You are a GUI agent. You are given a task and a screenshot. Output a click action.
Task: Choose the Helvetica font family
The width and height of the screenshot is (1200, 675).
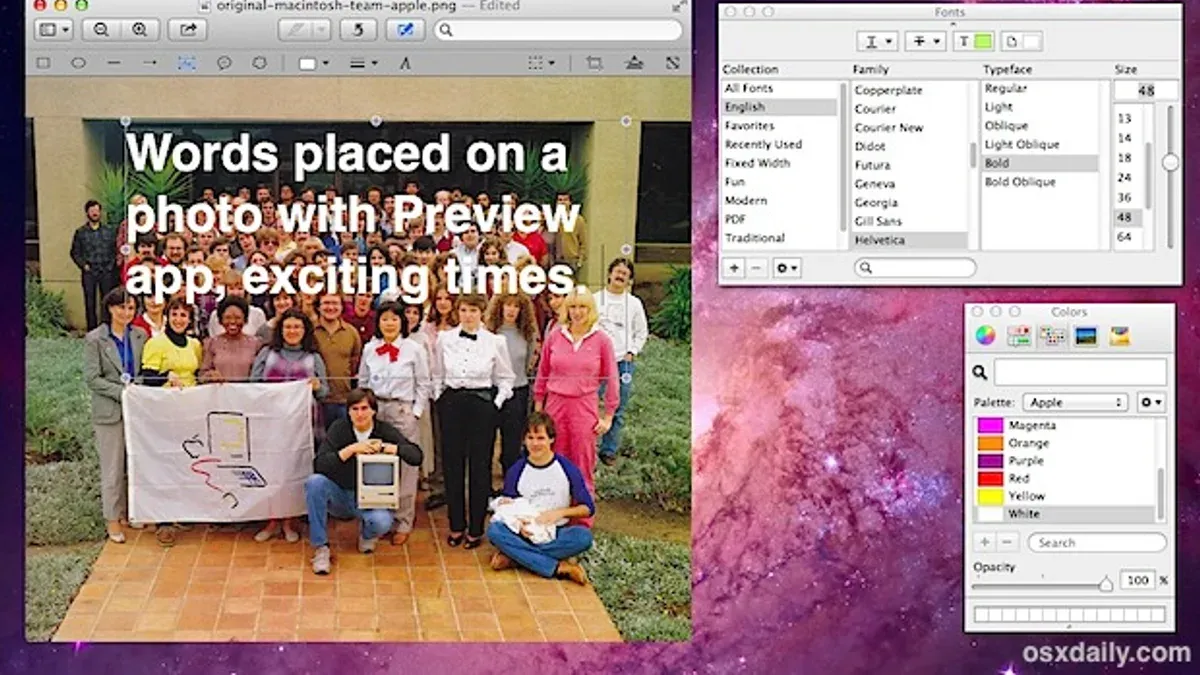(909, 241)
